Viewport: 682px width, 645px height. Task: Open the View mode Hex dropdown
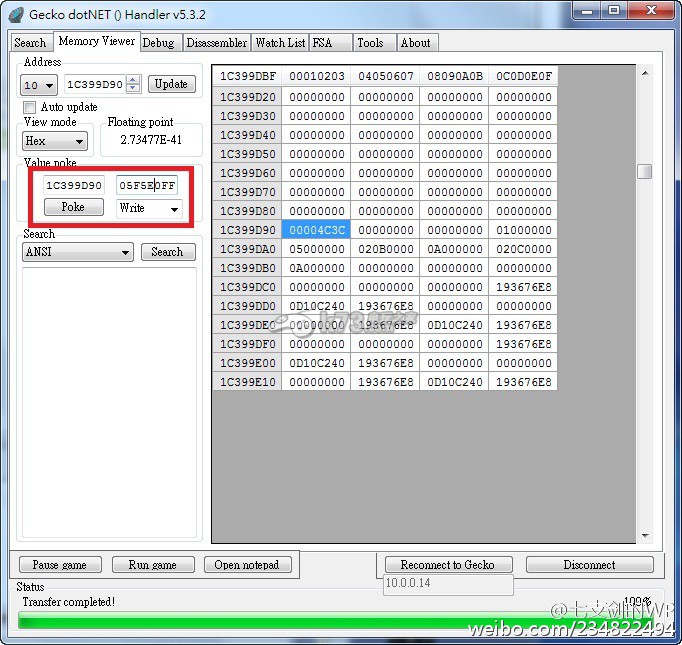pyautogui.click(x=54, y=141)
